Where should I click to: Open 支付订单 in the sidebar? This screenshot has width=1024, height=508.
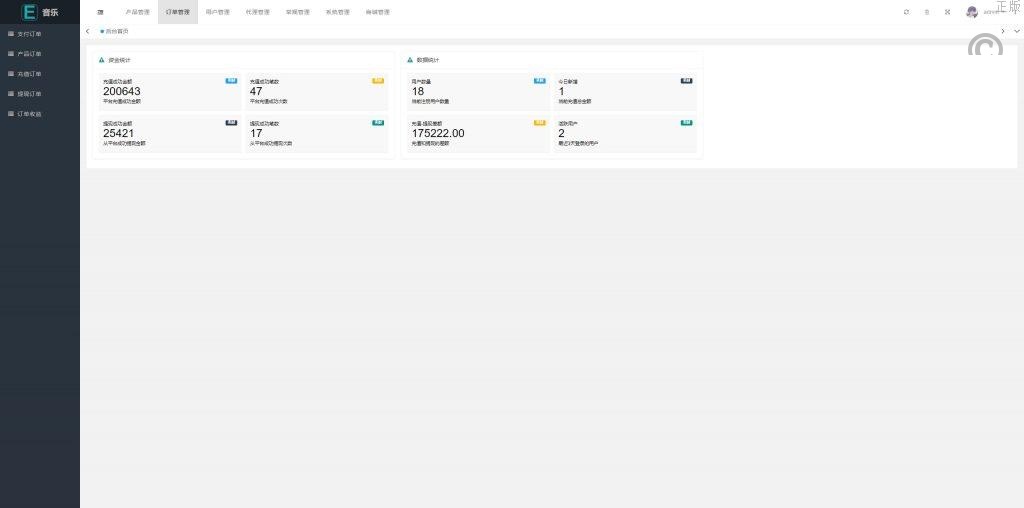click(29, 34)
